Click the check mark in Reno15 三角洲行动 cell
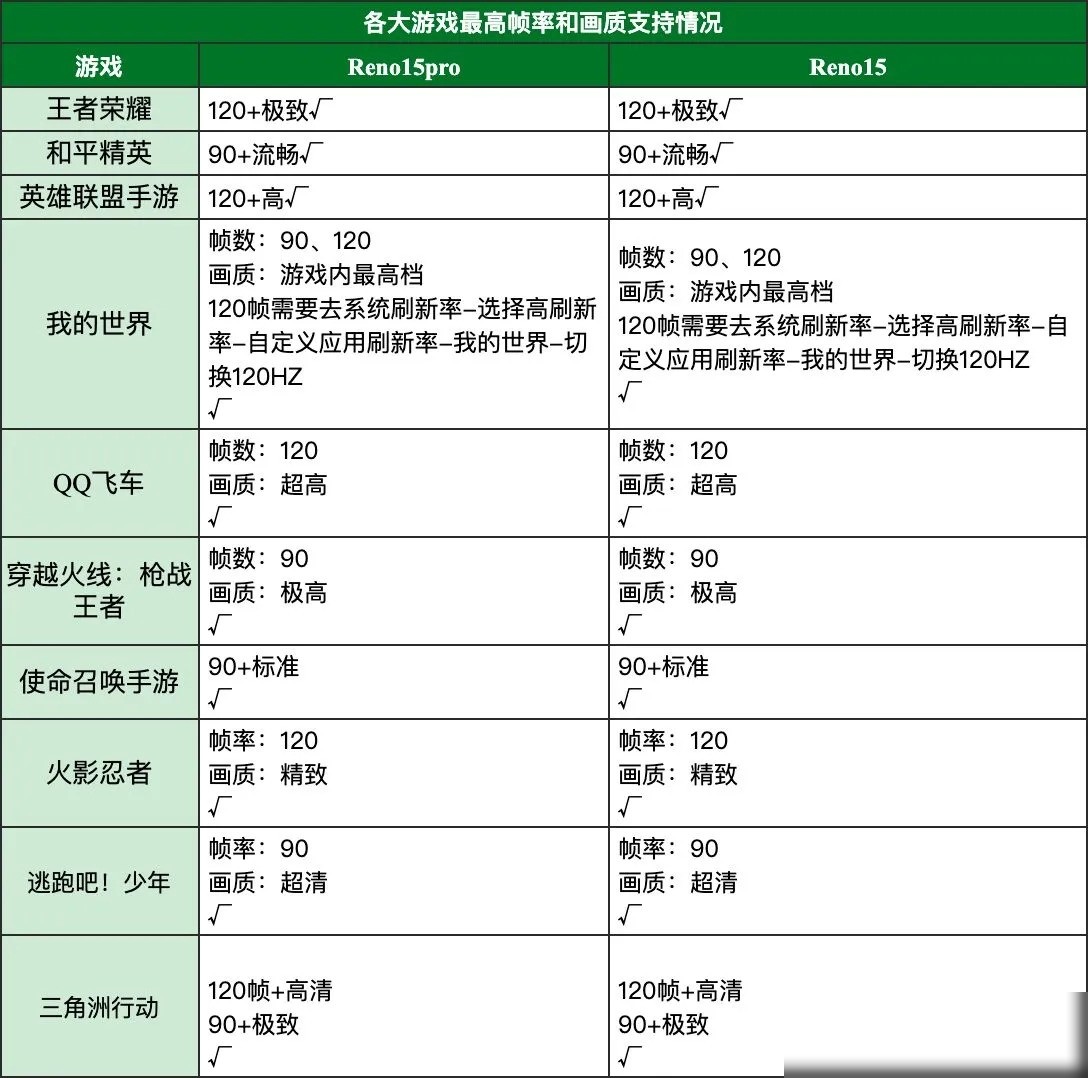The image size is (1088, 1078). [x=629, y=1056]
